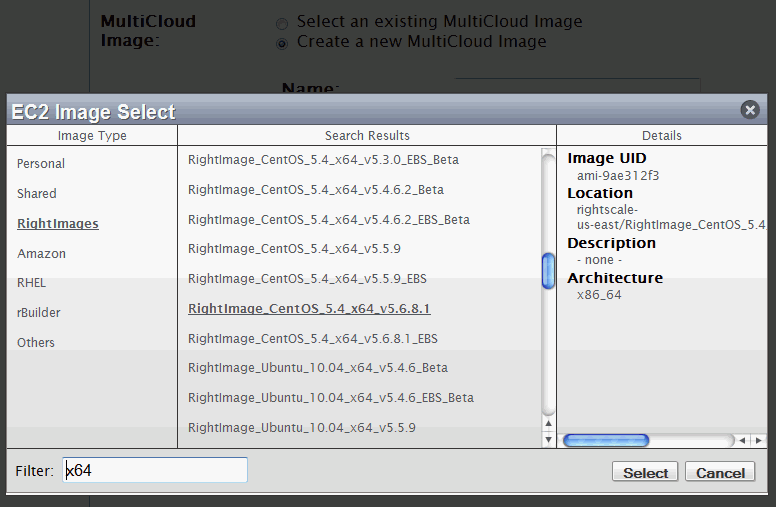Click the search results scroll down arrow
This screenshot has height=507, width=776.
[548, 440]
